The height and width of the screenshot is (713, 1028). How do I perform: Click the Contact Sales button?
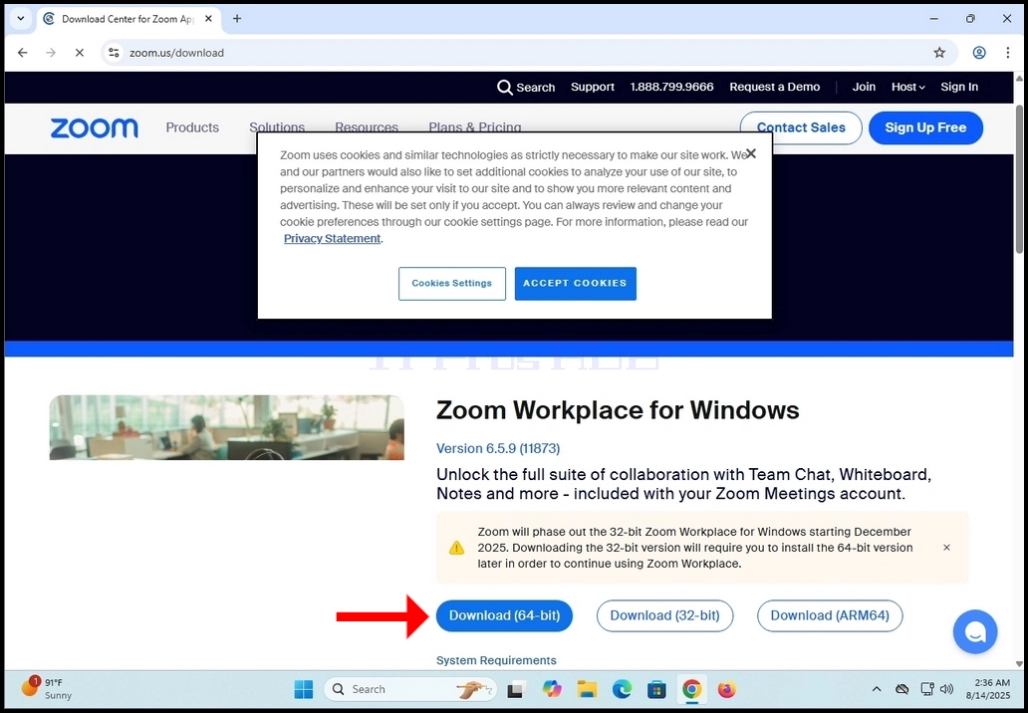[801, 128]
